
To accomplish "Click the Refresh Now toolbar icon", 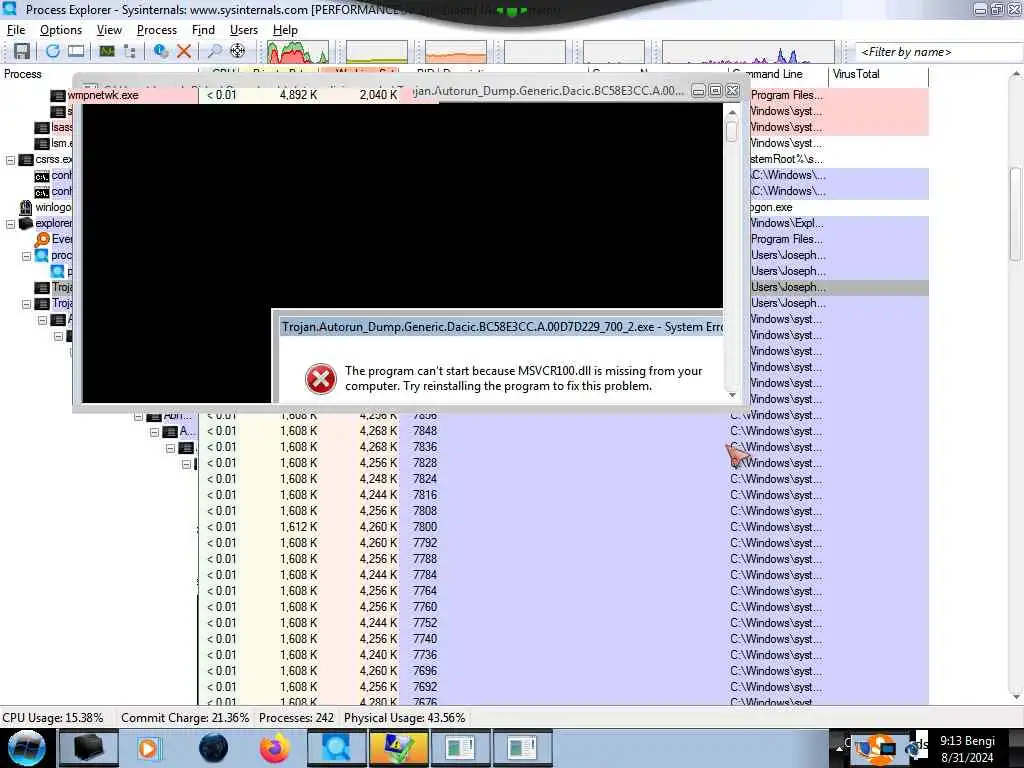I will [x=52, y=51].
